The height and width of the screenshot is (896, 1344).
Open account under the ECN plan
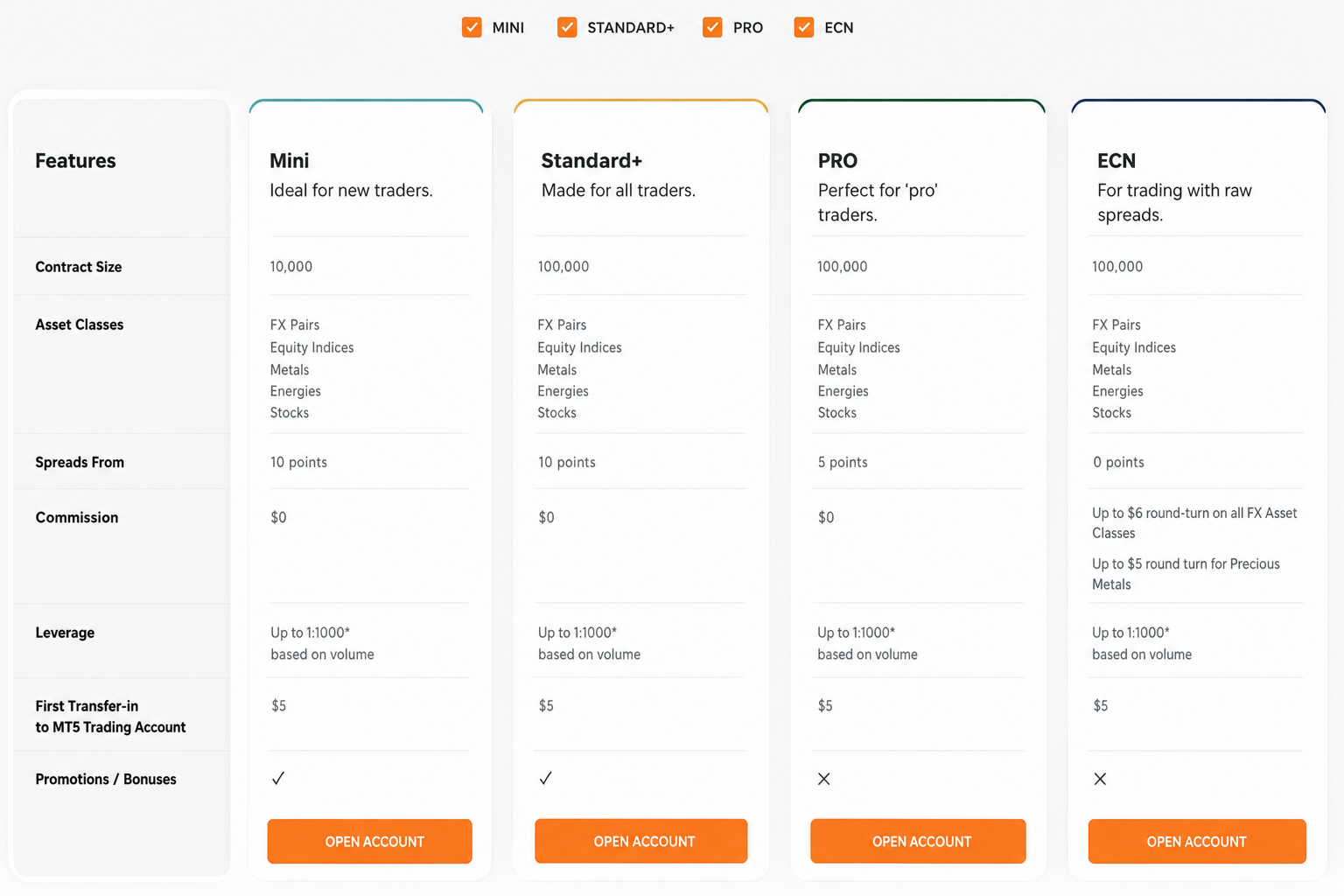coord(1197,841)
